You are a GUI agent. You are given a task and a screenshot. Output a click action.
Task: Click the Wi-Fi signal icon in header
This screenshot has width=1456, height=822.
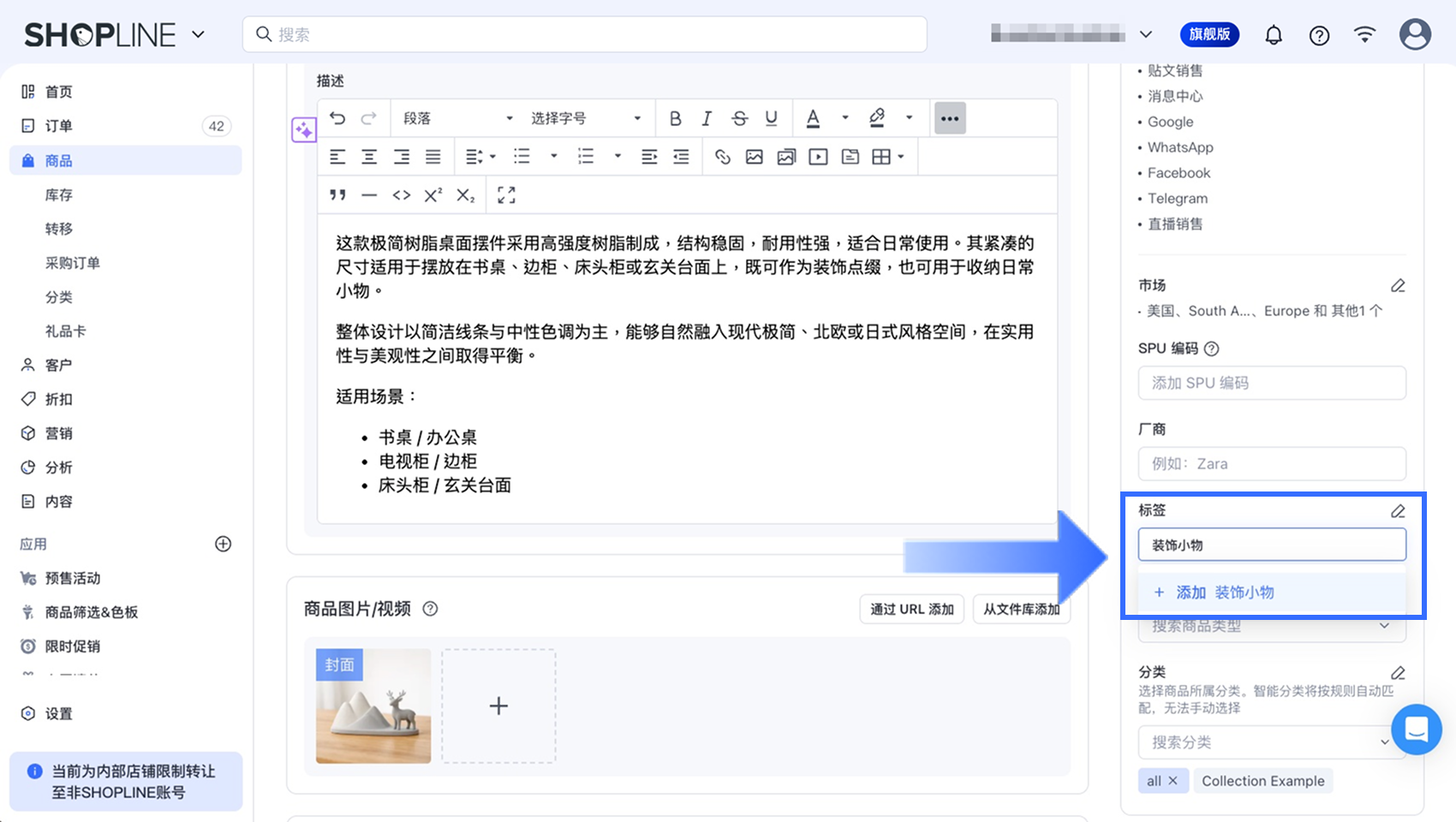(1364, 34)
